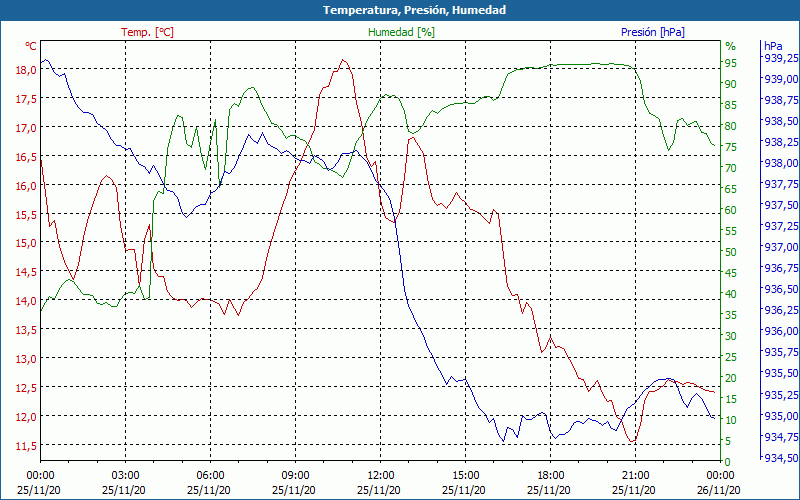This screenshot has width=800, height=500.
Task: Select the blue 'Presión [hPa]' legend label
Action: point(653,32)
